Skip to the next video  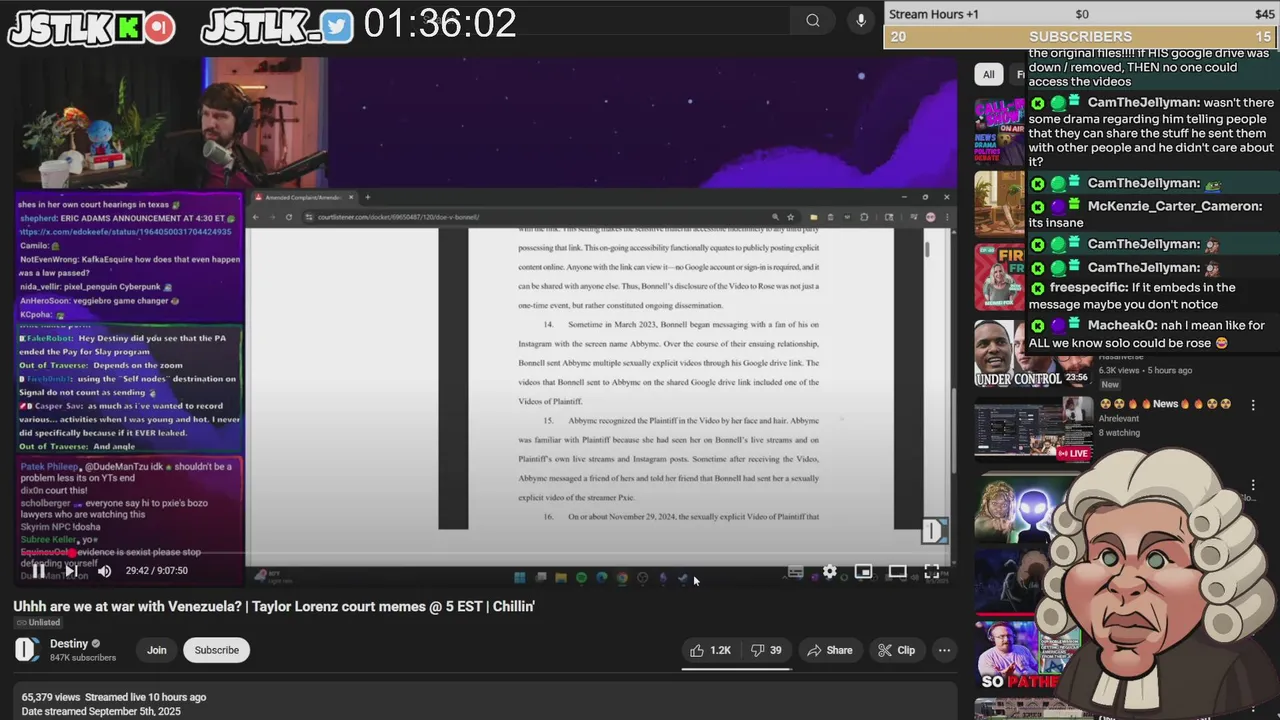click(x=71, y=571)
